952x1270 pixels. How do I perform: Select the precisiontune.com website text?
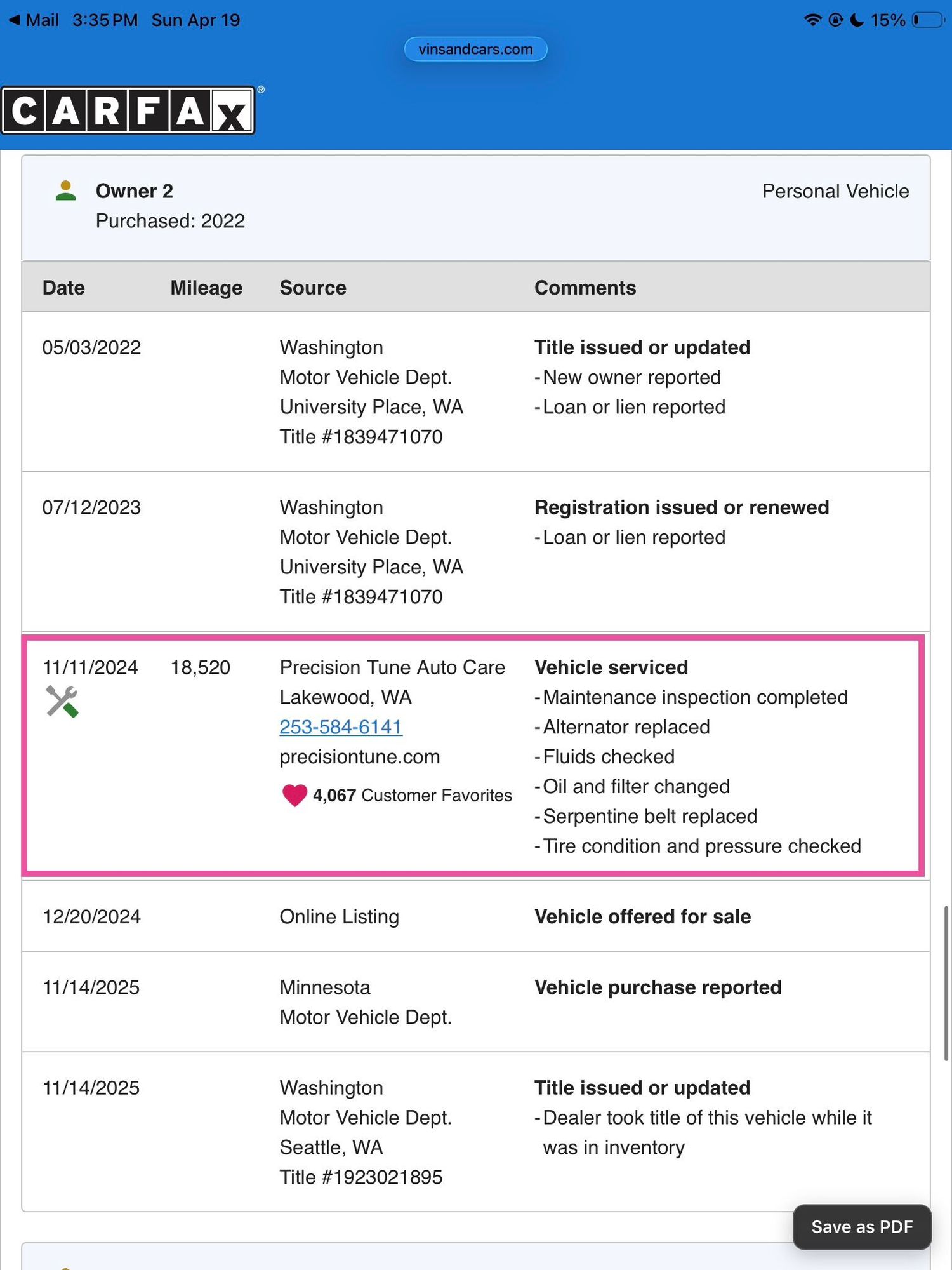point(359,757)
